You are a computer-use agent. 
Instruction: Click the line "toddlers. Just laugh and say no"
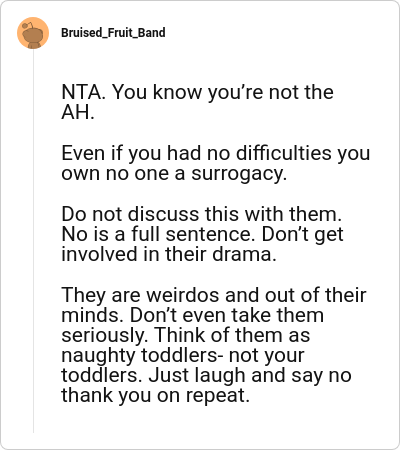click(206, 375)
